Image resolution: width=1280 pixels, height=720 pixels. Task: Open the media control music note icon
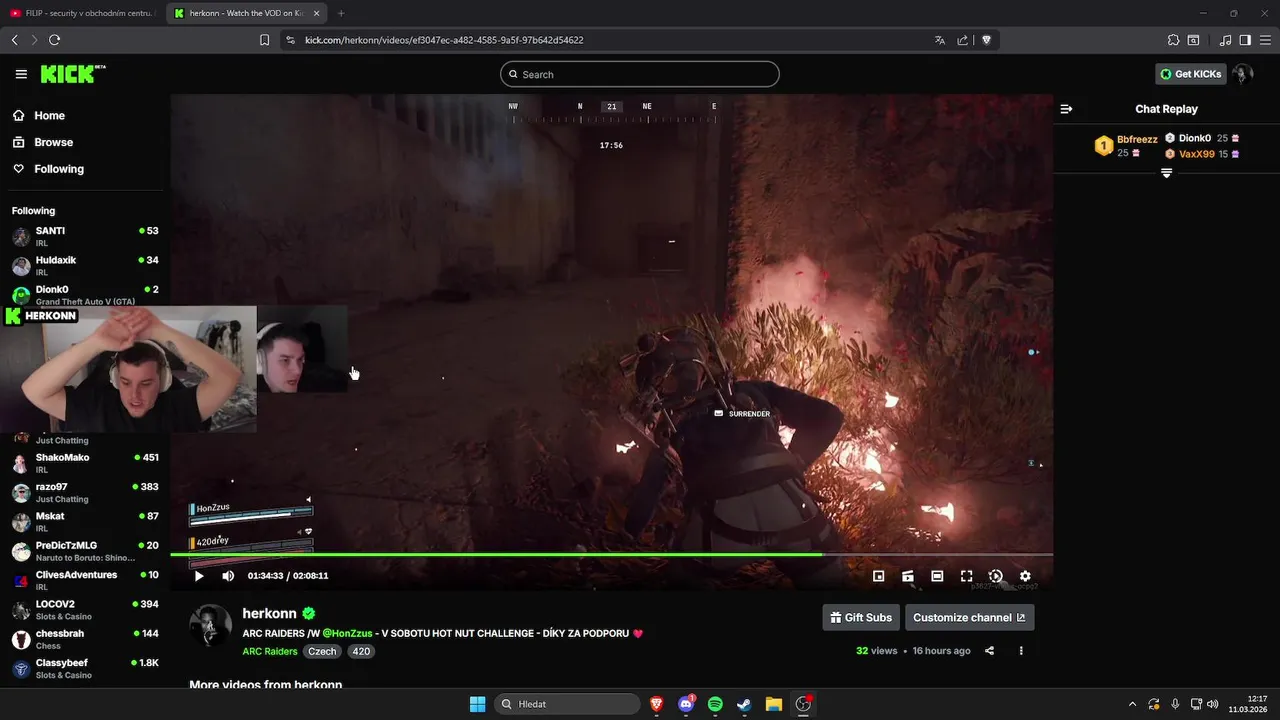coord(1226,40)
